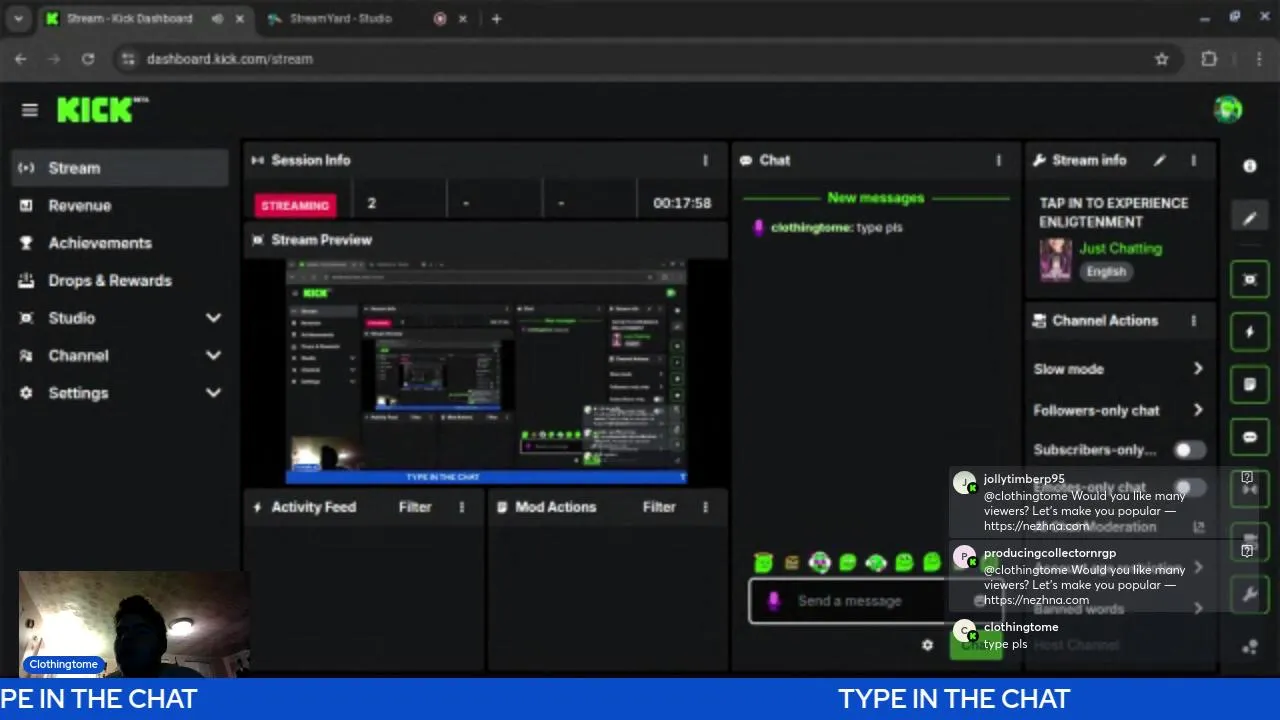Click the stream preview widget in right toolbar

point(1249,280)
